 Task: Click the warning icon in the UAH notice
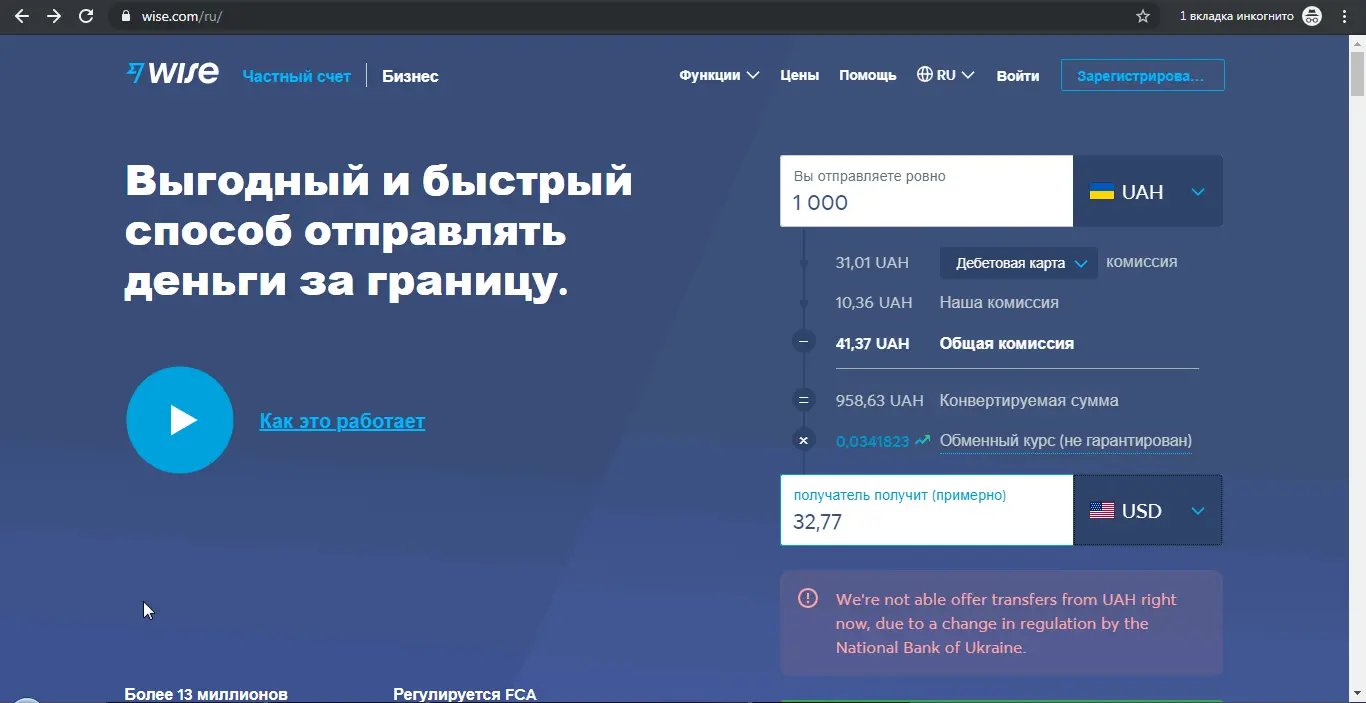point(807,598)
